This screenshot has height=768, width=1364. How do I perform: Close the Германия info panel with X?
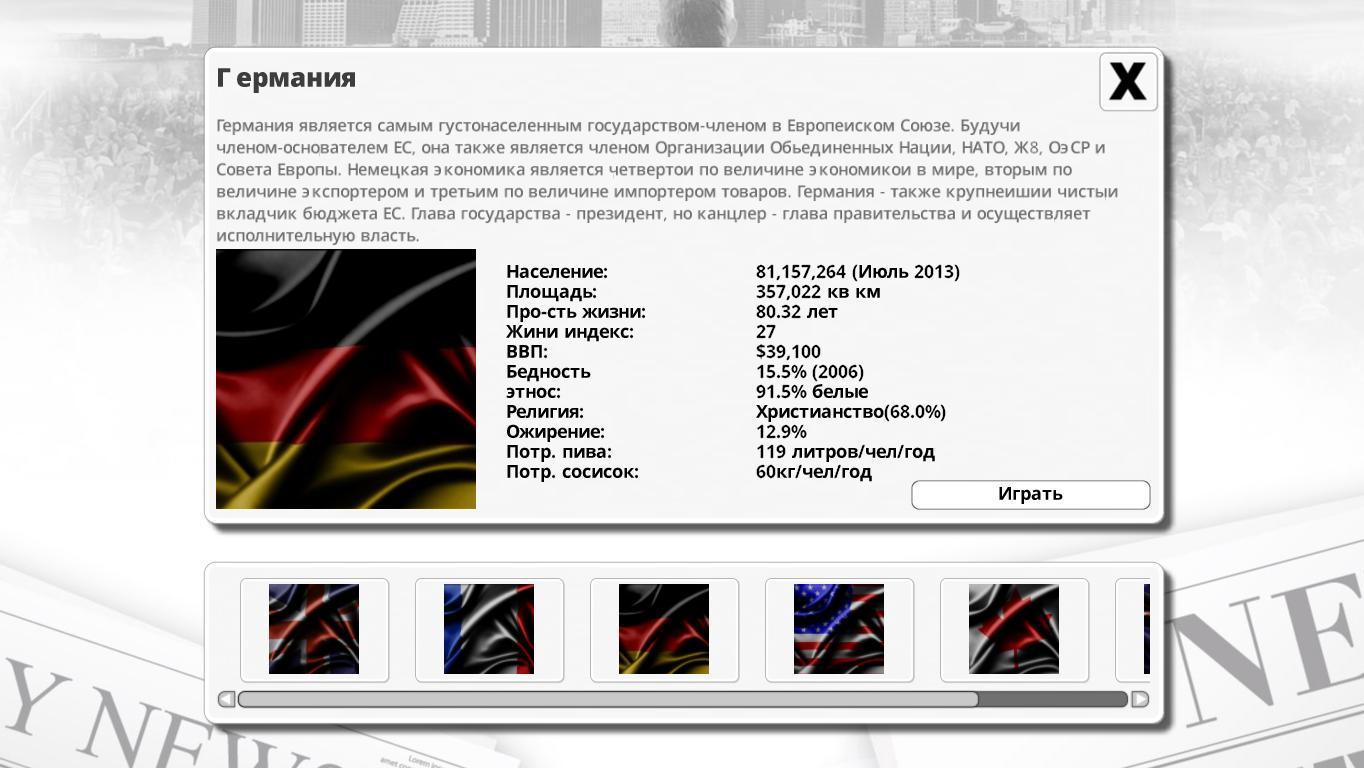coord(1128,81)
